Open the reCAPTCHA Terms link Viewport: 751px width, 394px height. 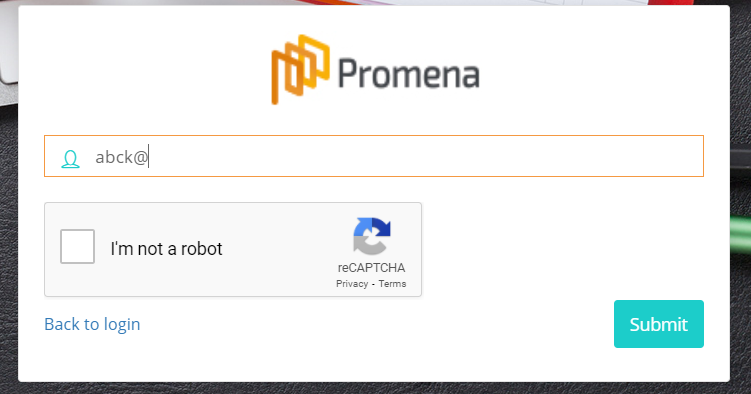pyautogui.click(x=392, y=283)
